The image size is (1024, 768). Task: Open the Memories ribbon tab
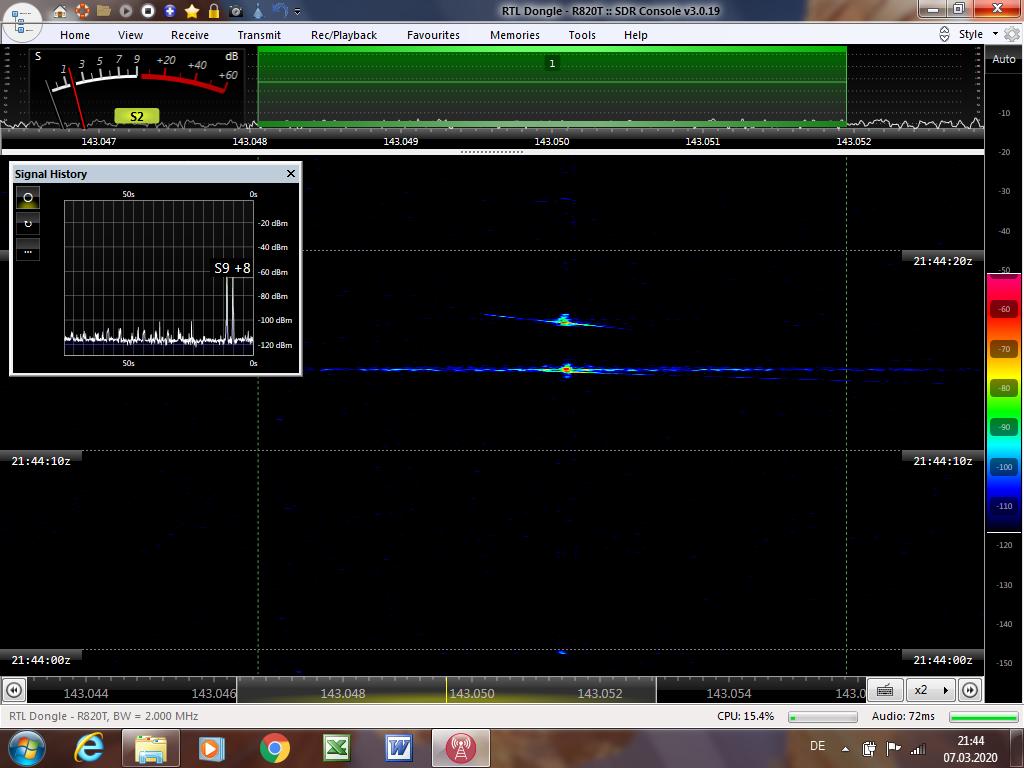pyautogui.click(x=515, y=35)
